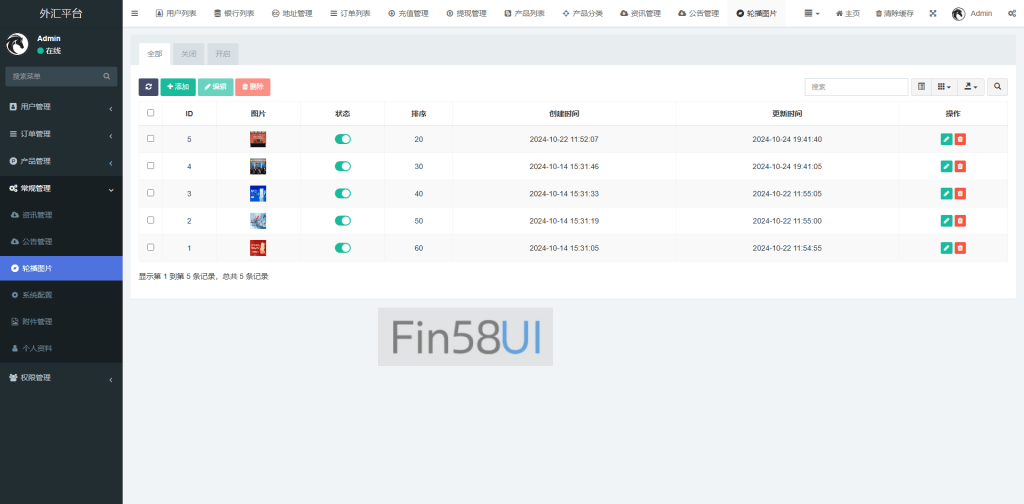Switch to the 关闭 filter tab

coord(189,54)
